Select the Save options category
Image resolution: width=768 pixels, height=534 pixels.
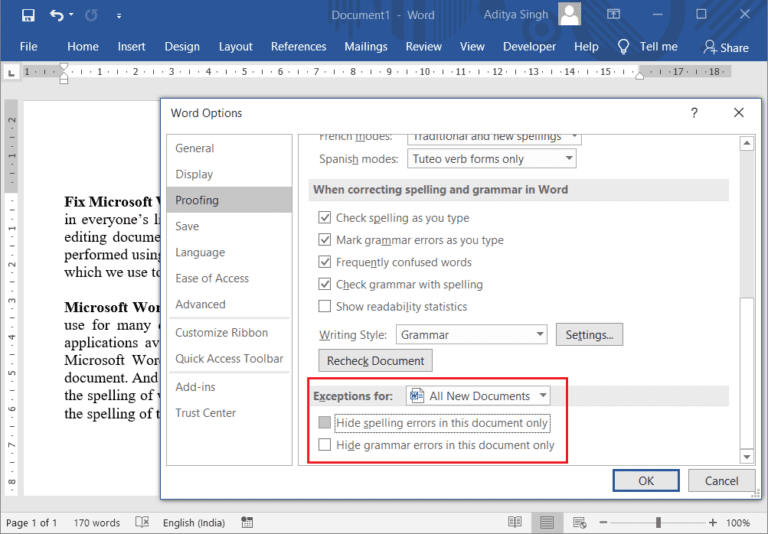point(229,226)
